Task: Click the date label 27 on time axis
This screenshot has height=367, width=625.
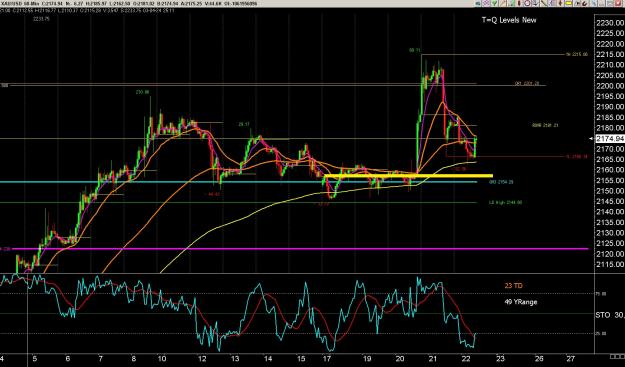Action: pyautogui.click(x=570, y=358)
